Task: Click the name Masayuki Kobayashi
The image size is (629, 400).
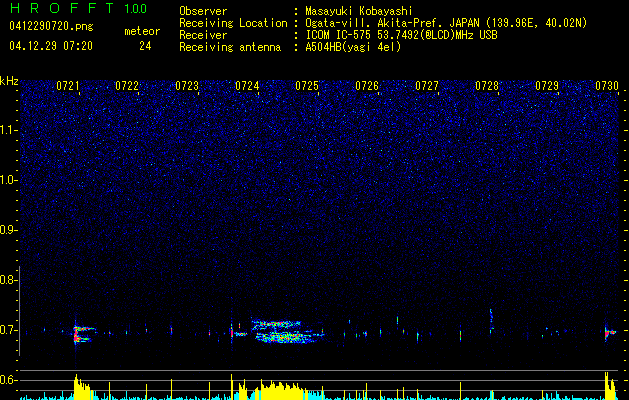Action: [x=359, y=11]
